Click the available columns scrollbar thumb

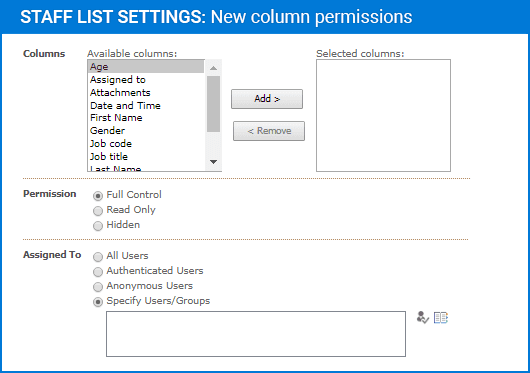(x=213, y=104)
